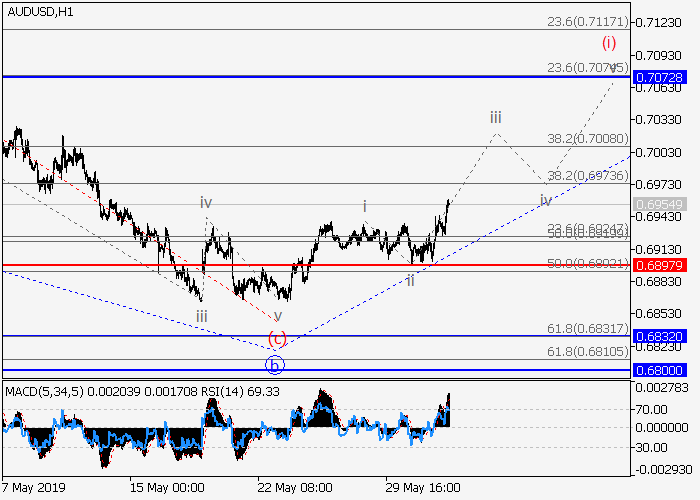Click the red (i) wave label
The image size is (700, 500).
[609, 43]
